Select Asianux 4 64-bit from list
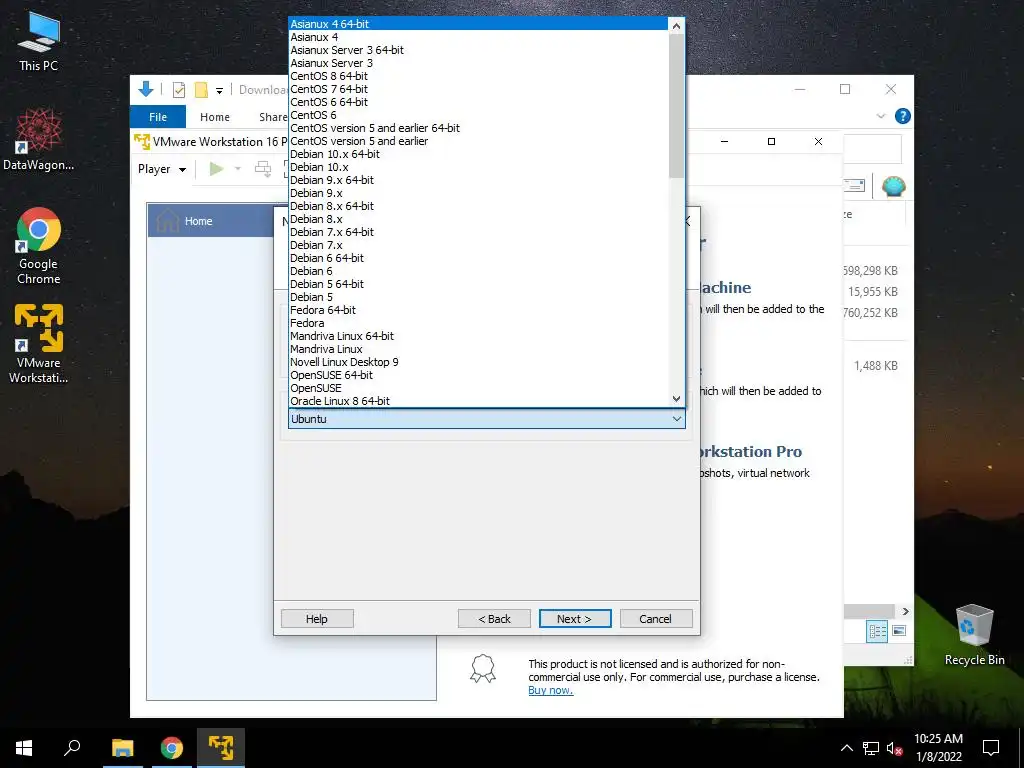This screenshot has height=768, width=1024. pos(478,24)
